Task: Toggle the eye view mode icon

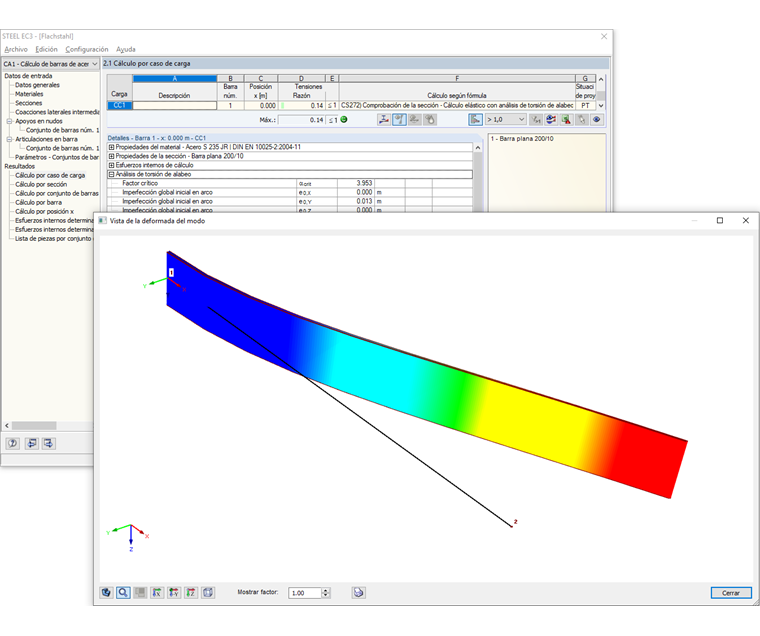Action: 597,119
